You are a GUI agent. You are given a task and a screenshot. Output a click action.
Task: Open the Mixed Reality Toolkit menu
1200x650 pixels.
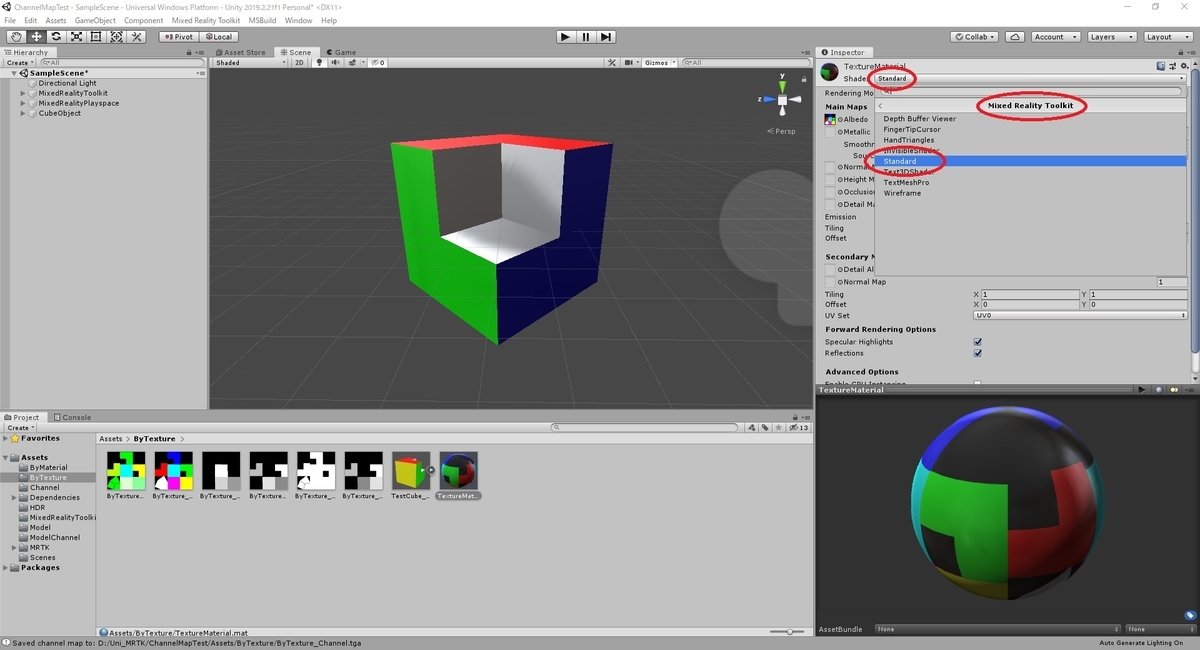[206, 20]
